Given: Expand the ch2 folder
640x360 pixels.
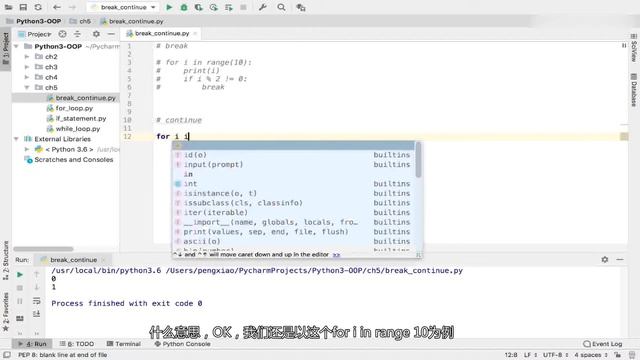Looking at the screenshot, I should pyautogui.click(x=27, y=57).
